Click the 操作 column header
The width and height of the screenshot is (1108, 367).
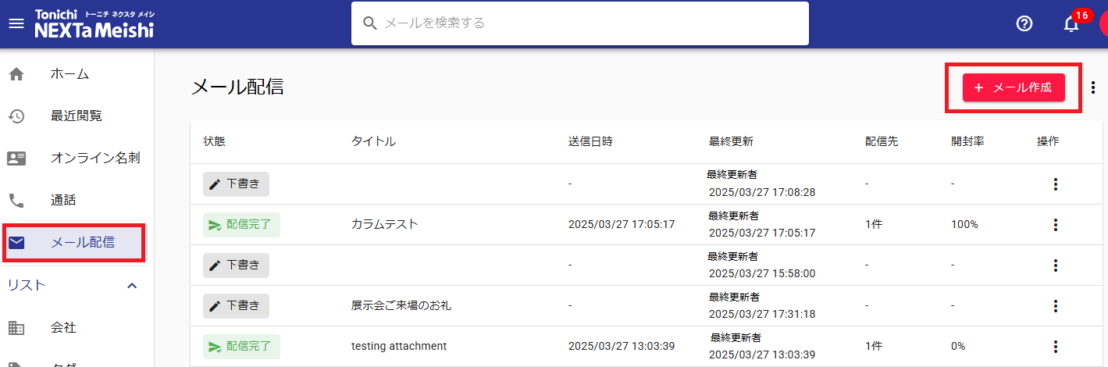1048,141
